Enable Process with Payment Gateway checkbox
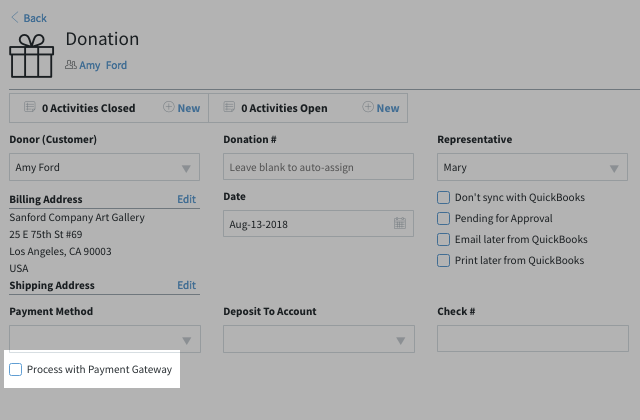Viewport: 640px width, 420px height. 16,369
